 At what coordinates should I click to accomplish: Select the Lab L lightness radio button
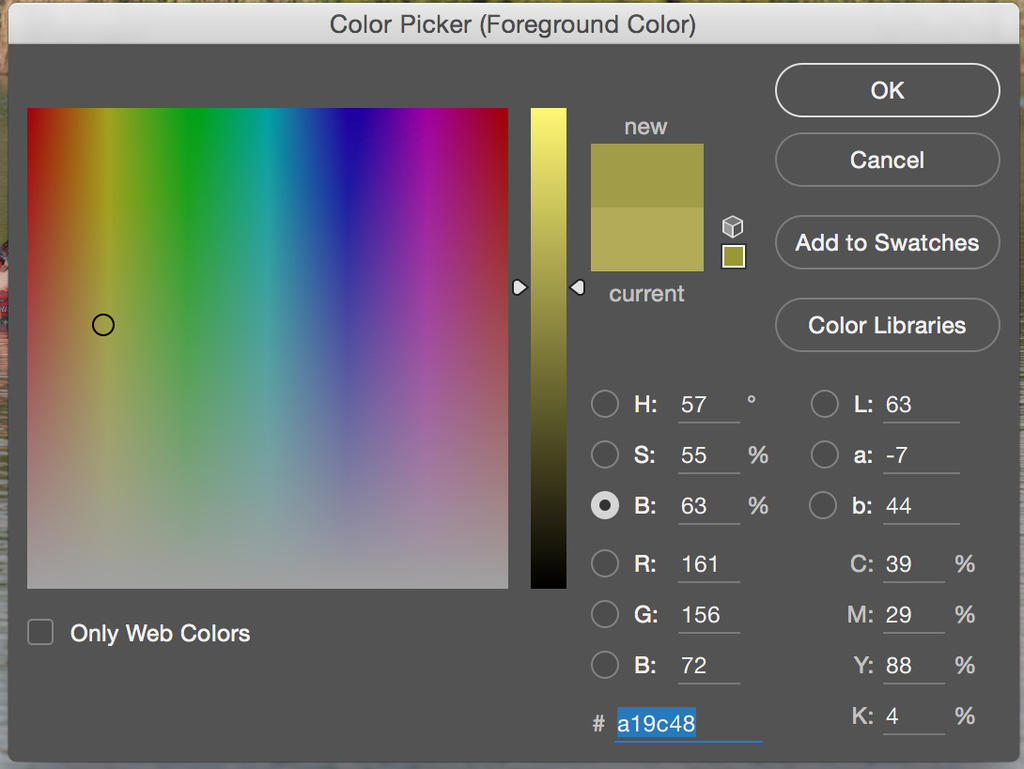[825, 404]
